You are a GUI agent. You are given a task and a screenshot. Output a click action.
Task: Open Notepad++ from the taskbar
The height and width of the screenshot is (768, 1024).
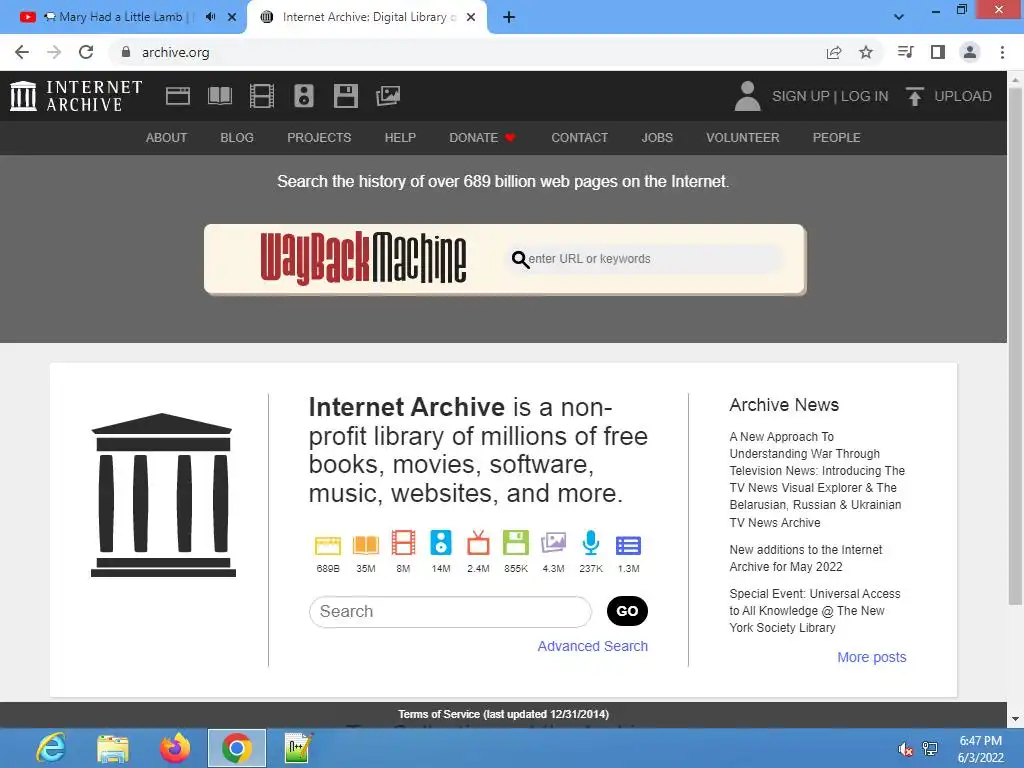pos(299,748)
